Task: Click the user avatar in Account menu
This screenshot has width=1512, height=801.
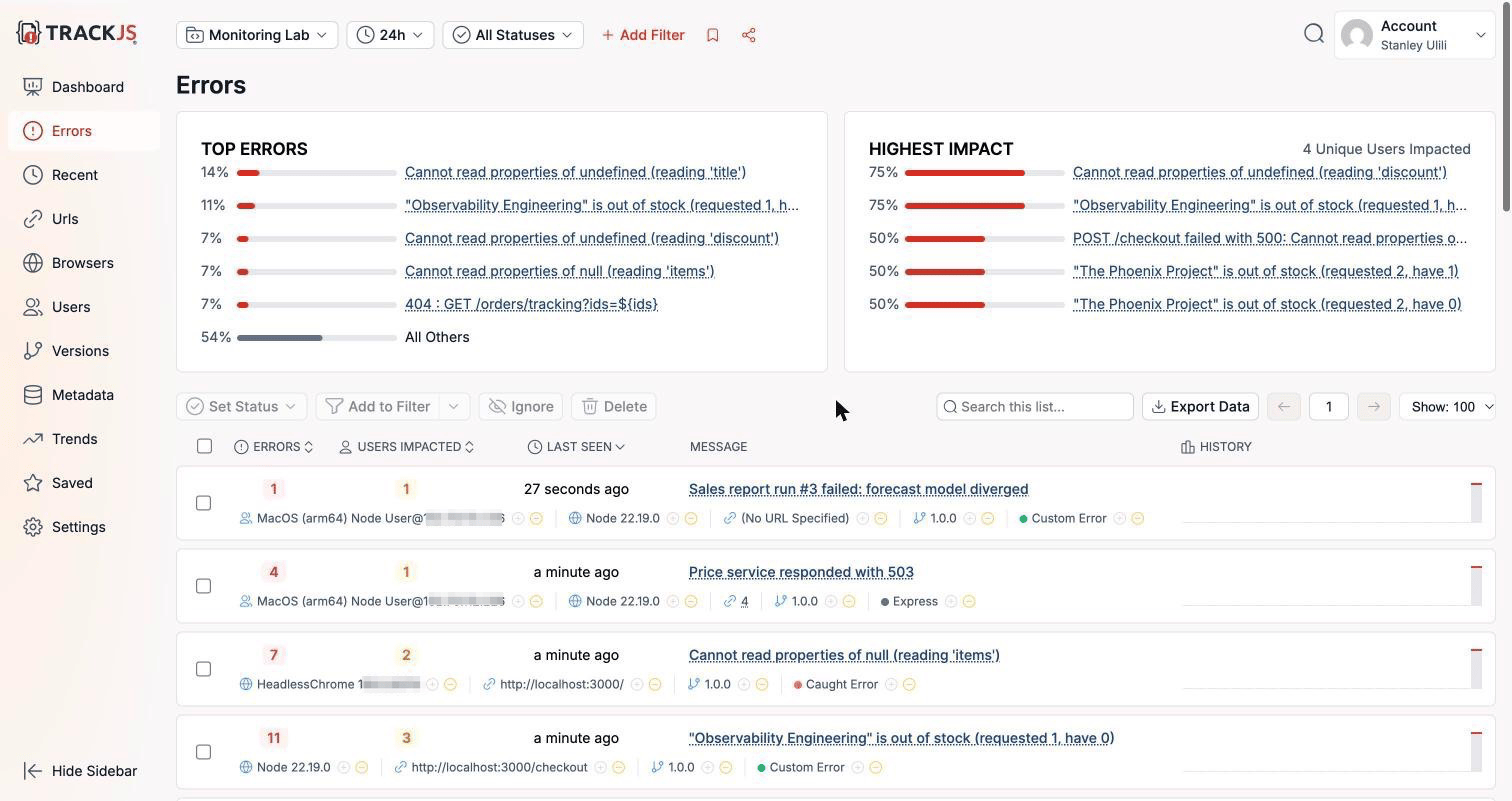Action: [1357, 35]
